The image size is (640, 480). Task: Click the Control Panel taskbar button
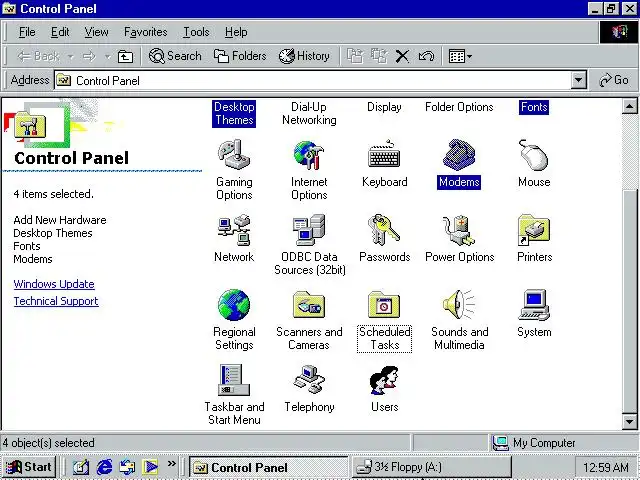[x=269, y=467]
